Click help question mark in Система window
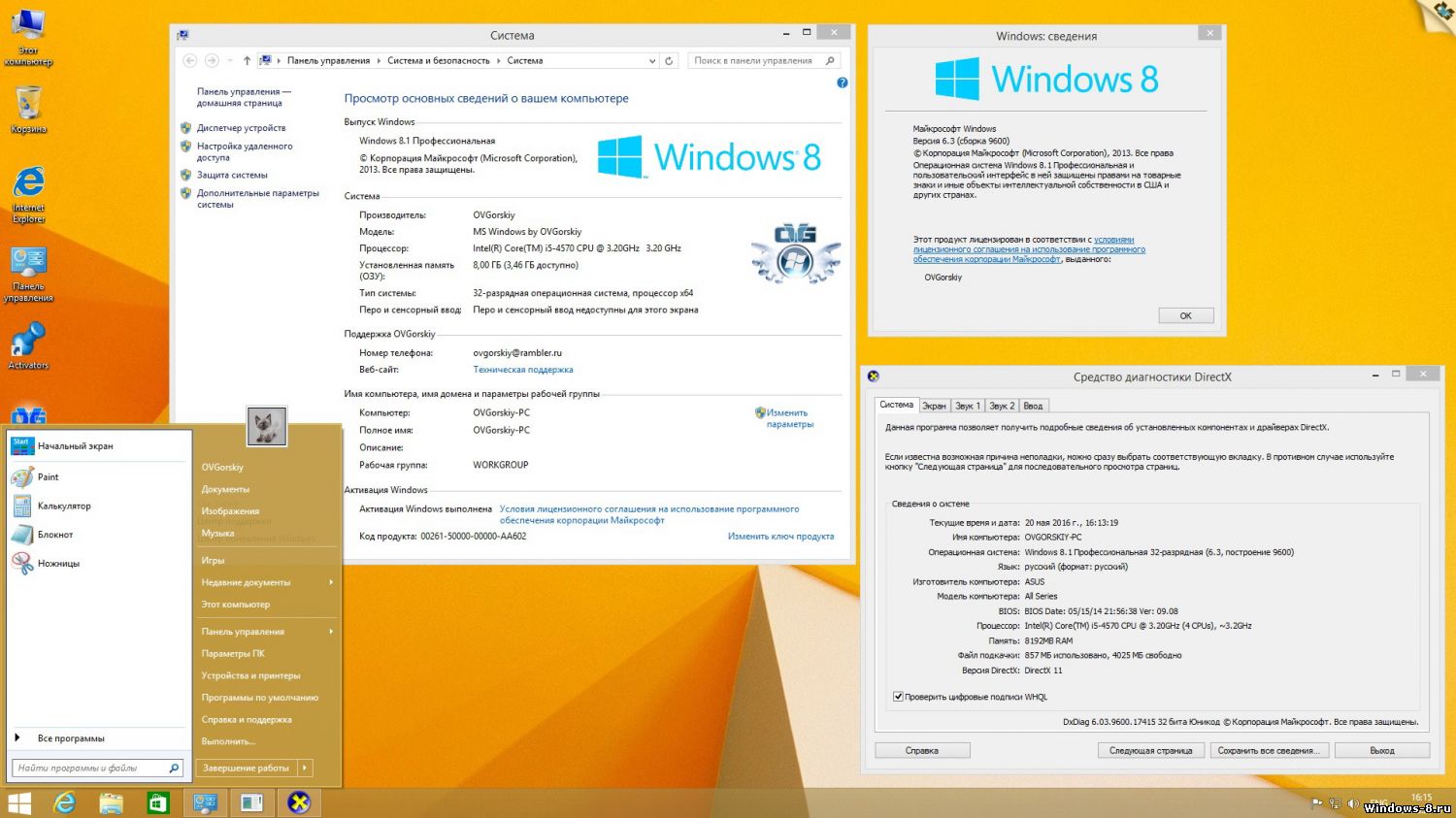The width and height of the screenshot is (1456, 818). click(843, 82)
